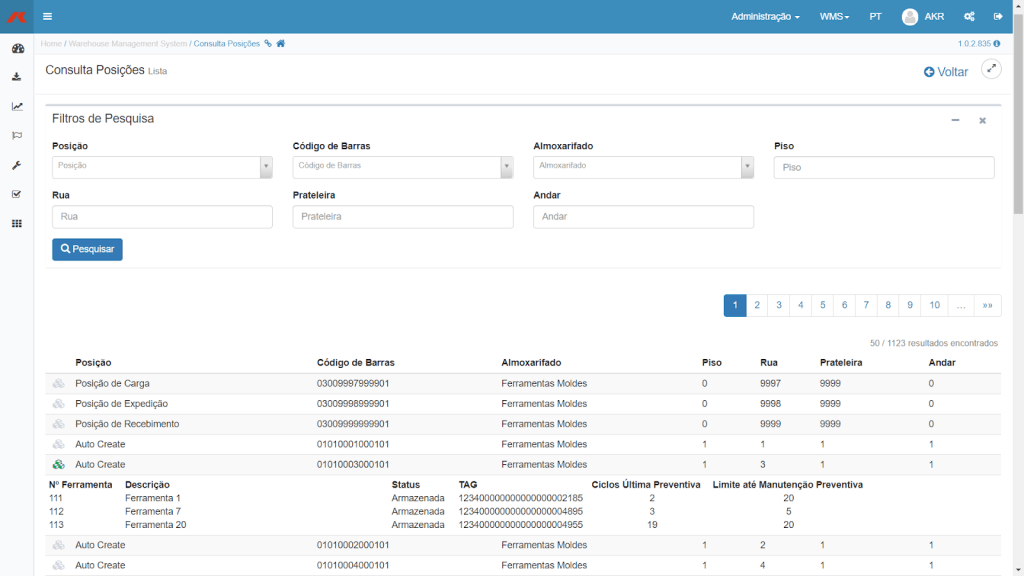Open the WMS menu
Image resolution: width=1024 pixels, height=576 pixels.
tap(835, 17)
